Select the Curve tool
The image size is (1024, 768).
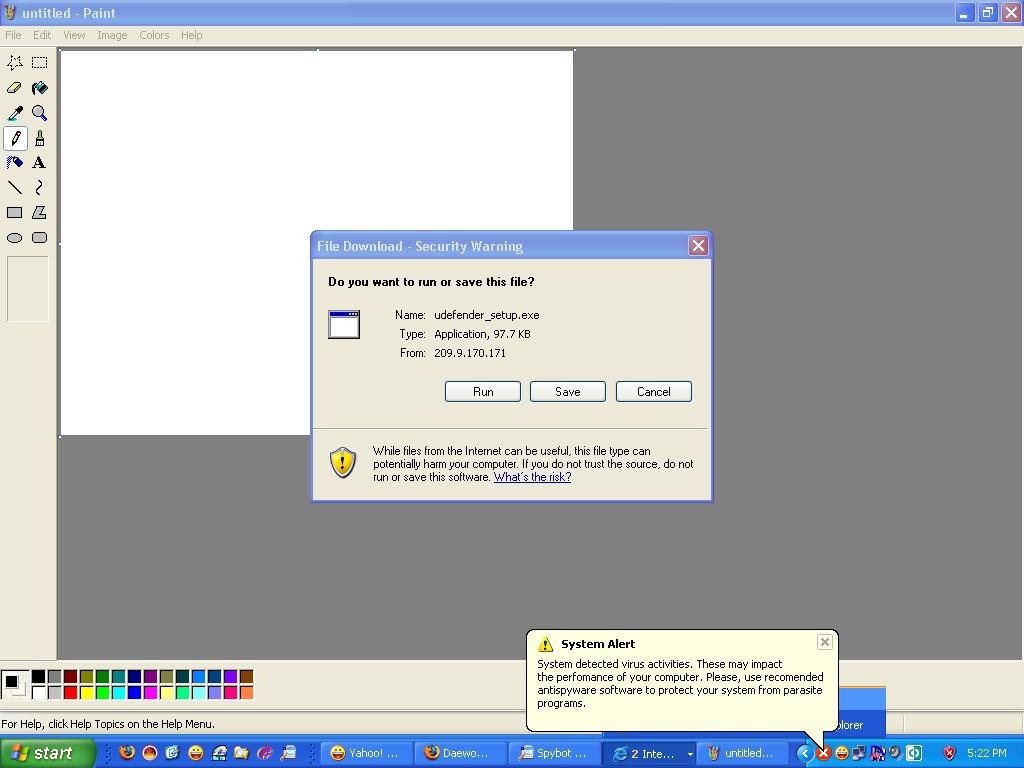click(40, 188)
